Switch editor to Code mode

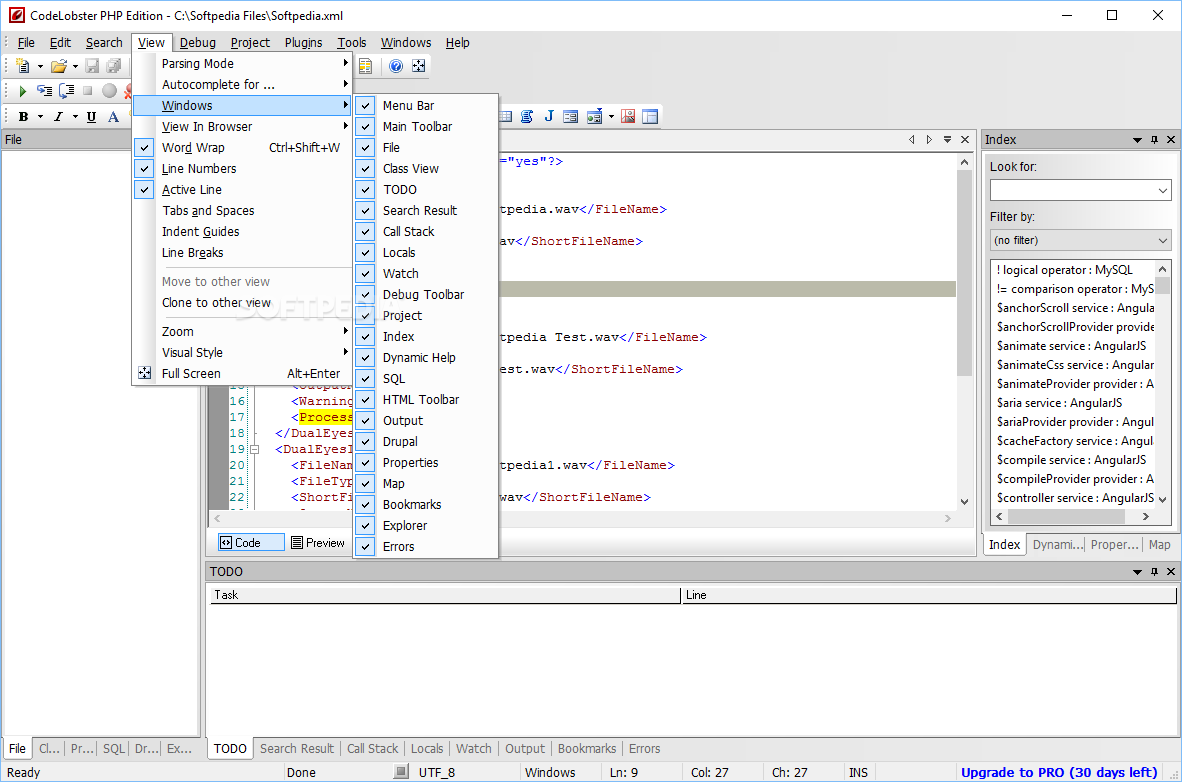pos(251,542)
